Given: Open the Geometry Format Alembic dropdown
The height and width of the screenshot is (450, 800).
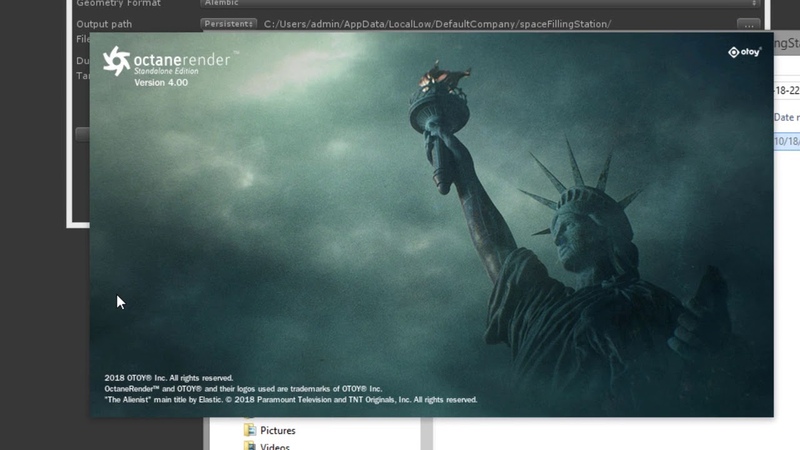Looking at the screenshot, I should (x=480, y=4).
